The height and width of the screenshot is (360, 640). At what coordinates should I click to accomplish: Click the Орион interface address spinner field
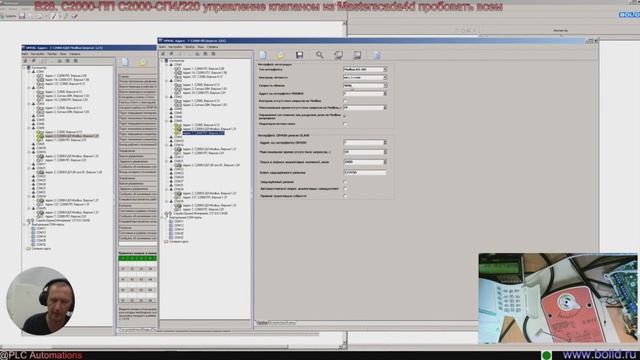click(x=365, y=142)
